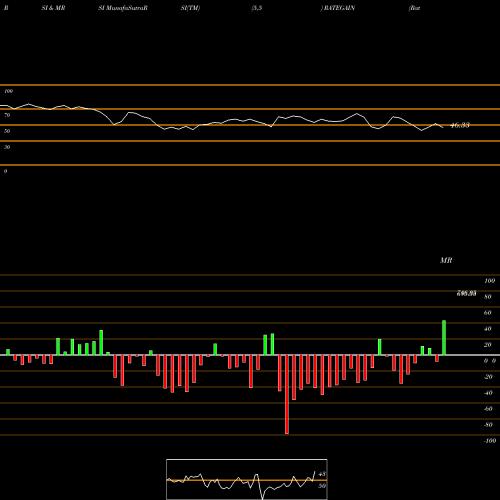Click the "100" label on MR right axis

click(x=489, y=281)
